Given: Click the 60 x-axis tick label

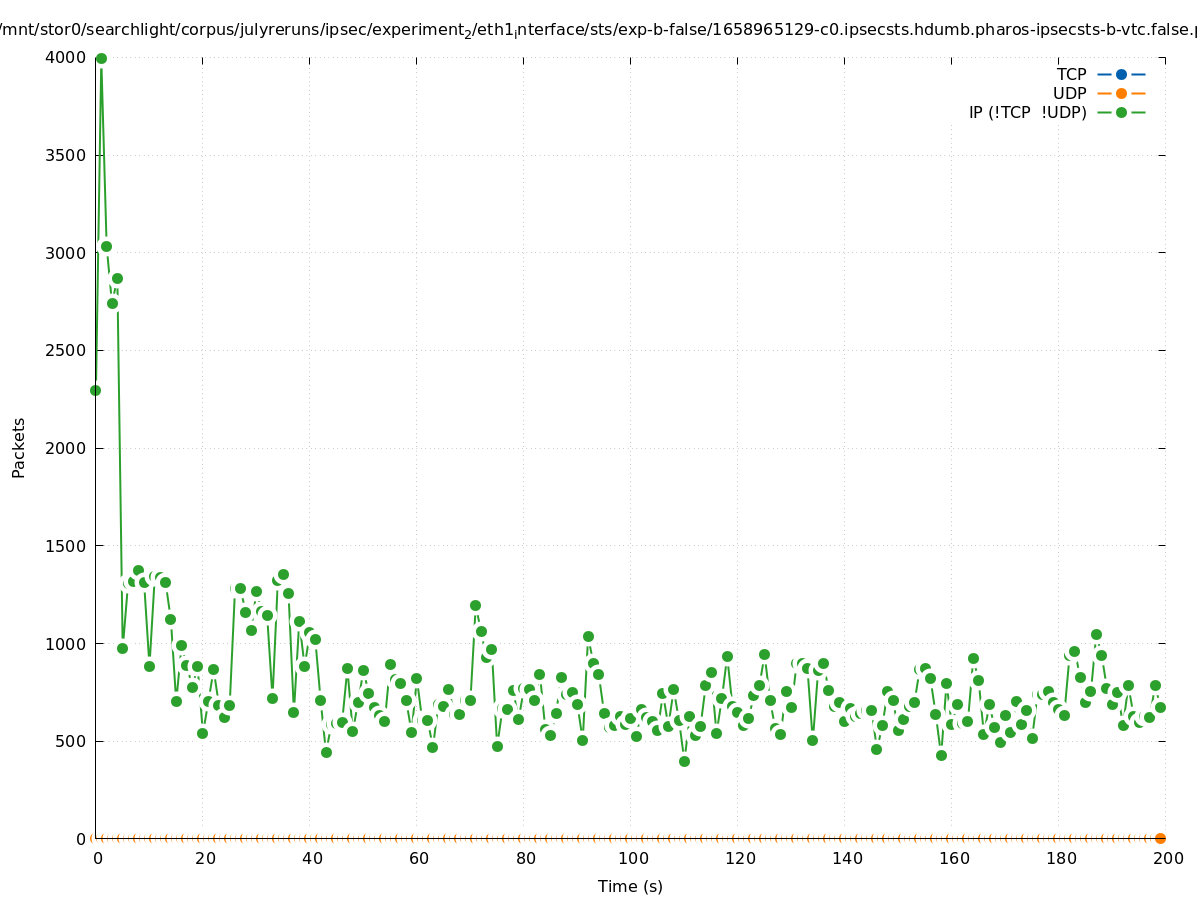Looking at the screenshot, I should 418,858.
